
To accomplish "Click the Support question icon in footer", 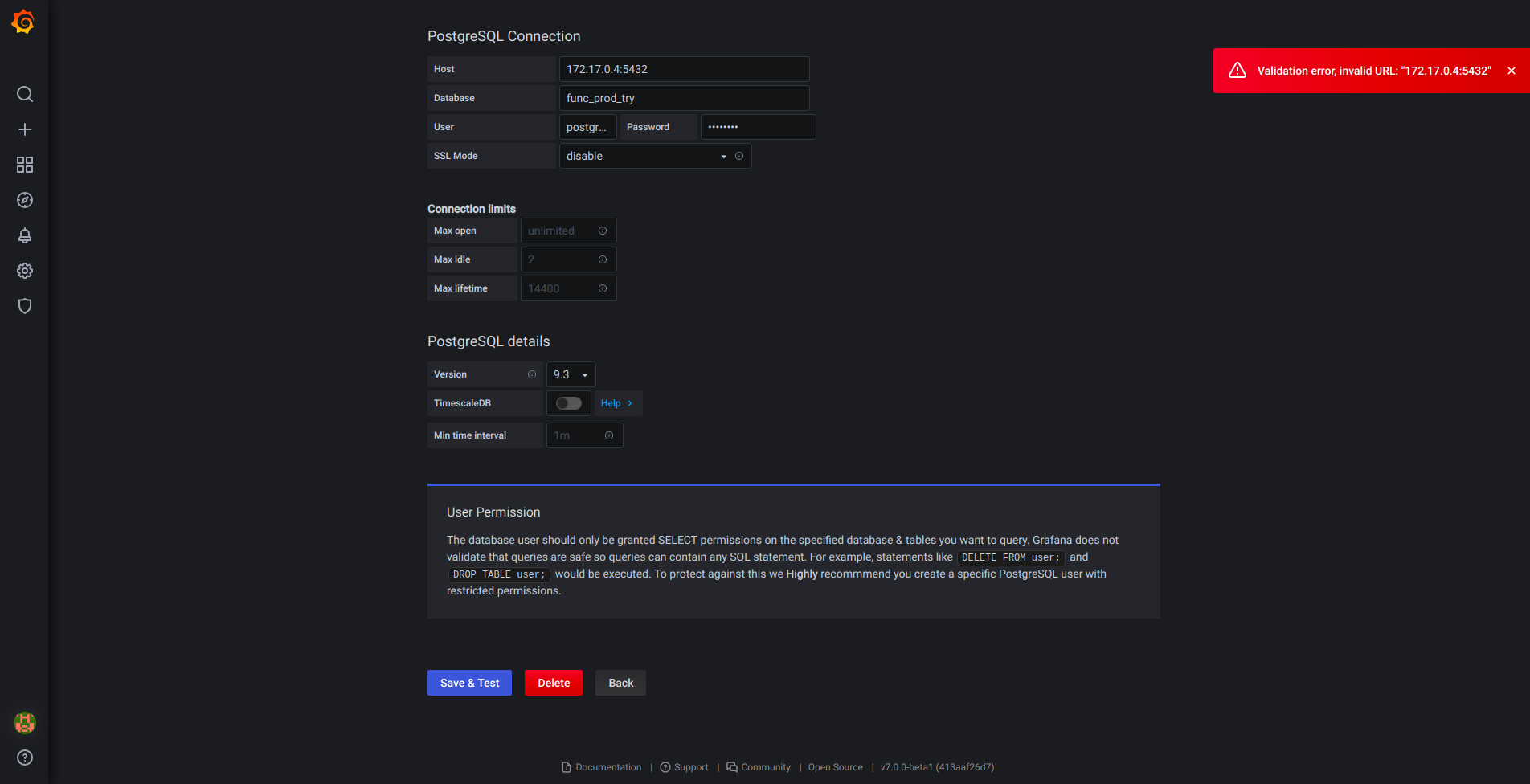I will [665, 767].
